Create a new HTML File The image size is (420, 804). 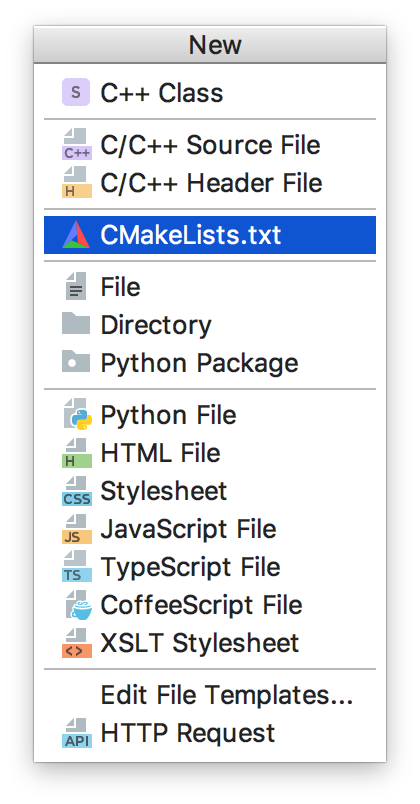[x=210, y=452]
